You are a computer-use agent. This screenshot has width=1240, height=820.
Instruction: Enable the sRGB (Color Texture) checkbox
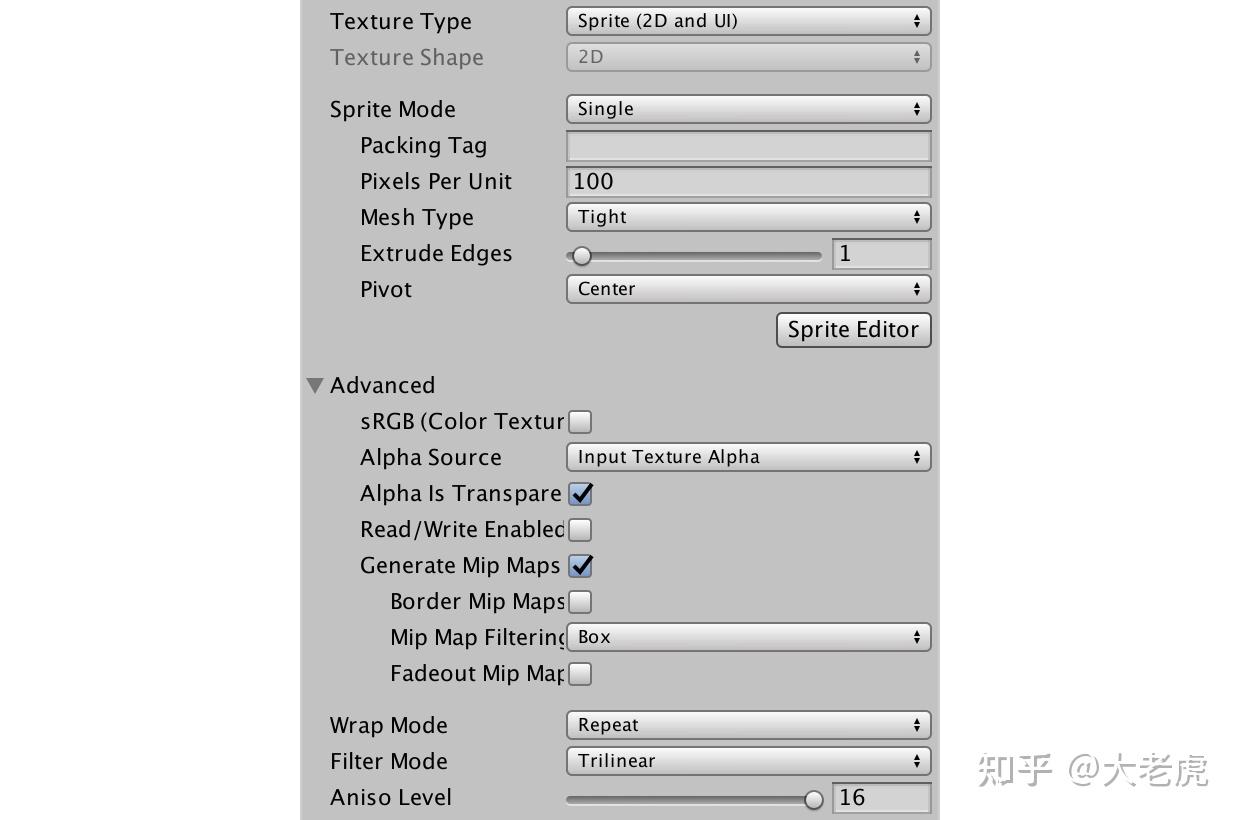(580, 421)
